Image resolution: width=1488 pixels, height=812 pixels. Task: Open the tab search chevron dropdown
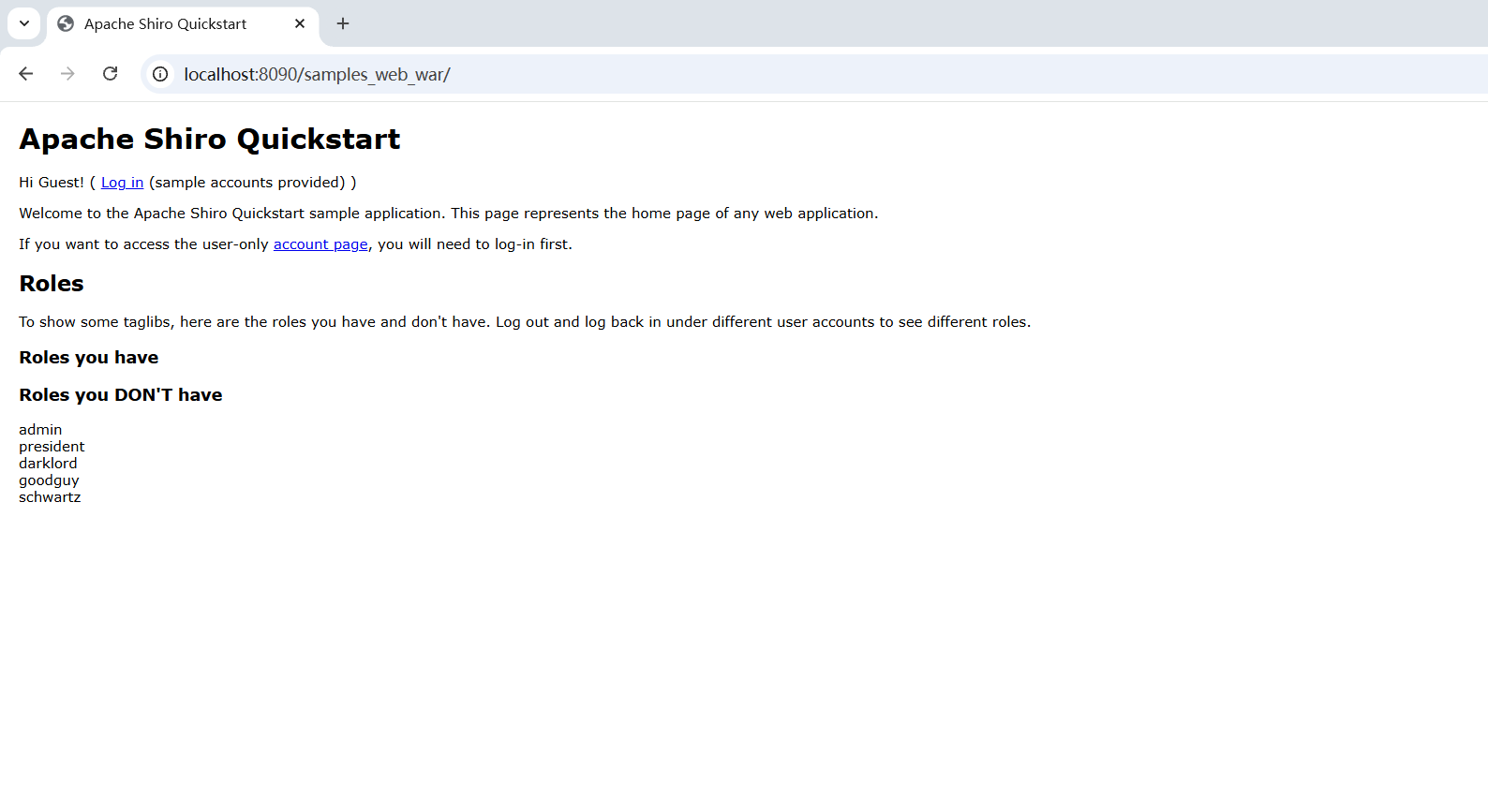(x=24, y=23)
